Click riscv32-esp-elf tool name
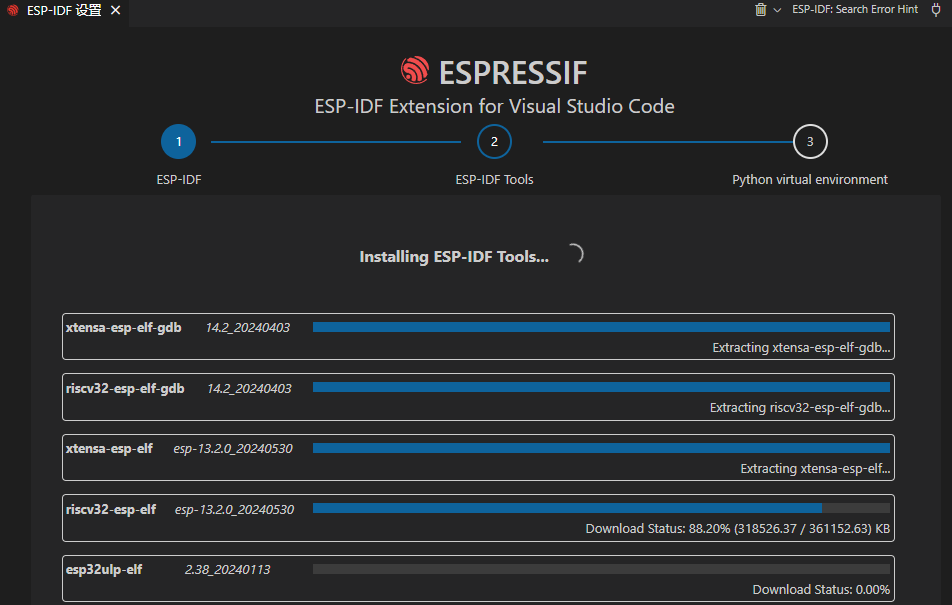This screenshot has height=605, width=952. 110,509
